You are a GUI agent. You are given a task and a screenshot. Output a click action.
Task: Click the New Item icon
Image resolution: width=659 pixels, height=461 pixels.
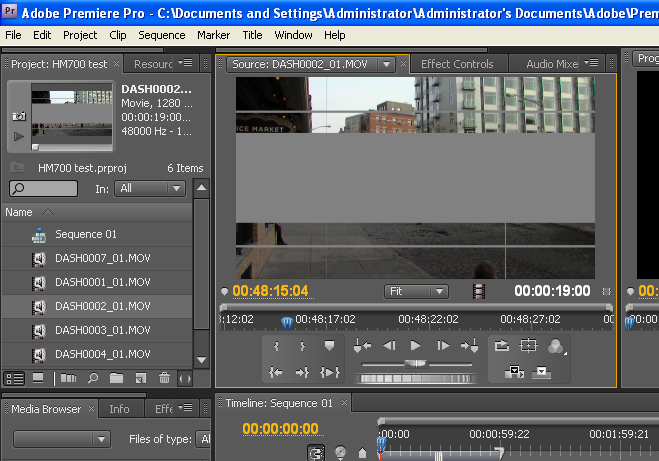pyautogui.click(x=141, y=378)
